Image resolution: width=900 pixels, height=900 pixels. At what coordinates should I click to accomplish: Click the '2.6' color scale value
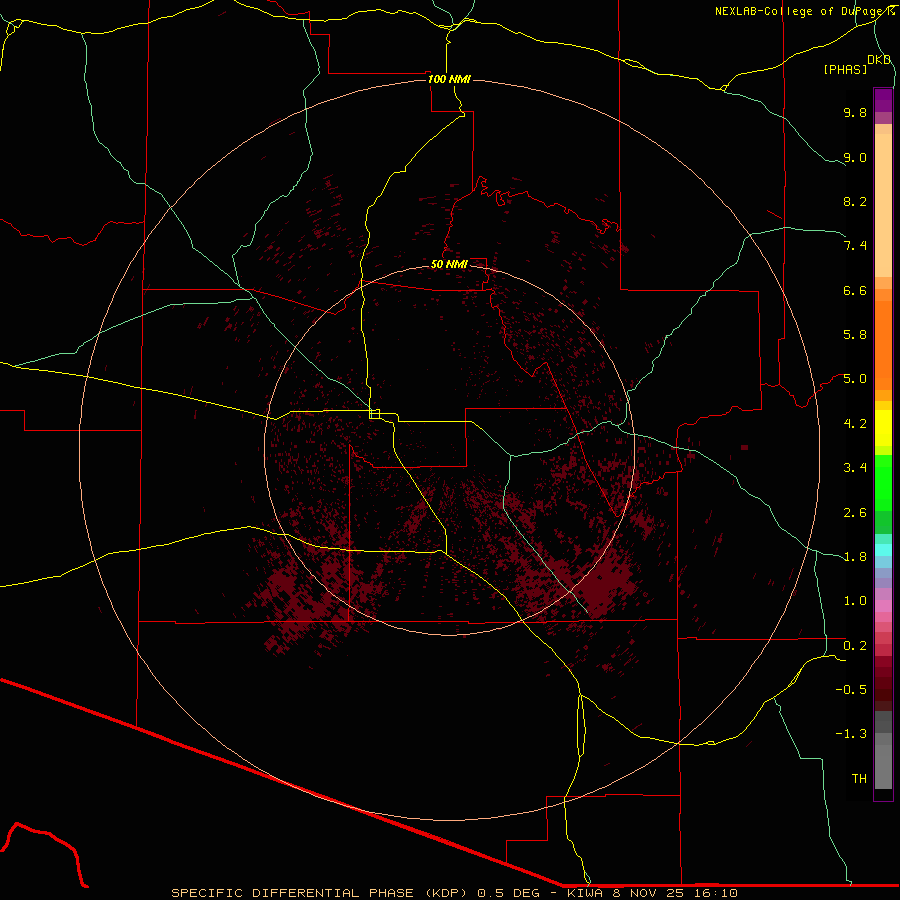[855, 513]
